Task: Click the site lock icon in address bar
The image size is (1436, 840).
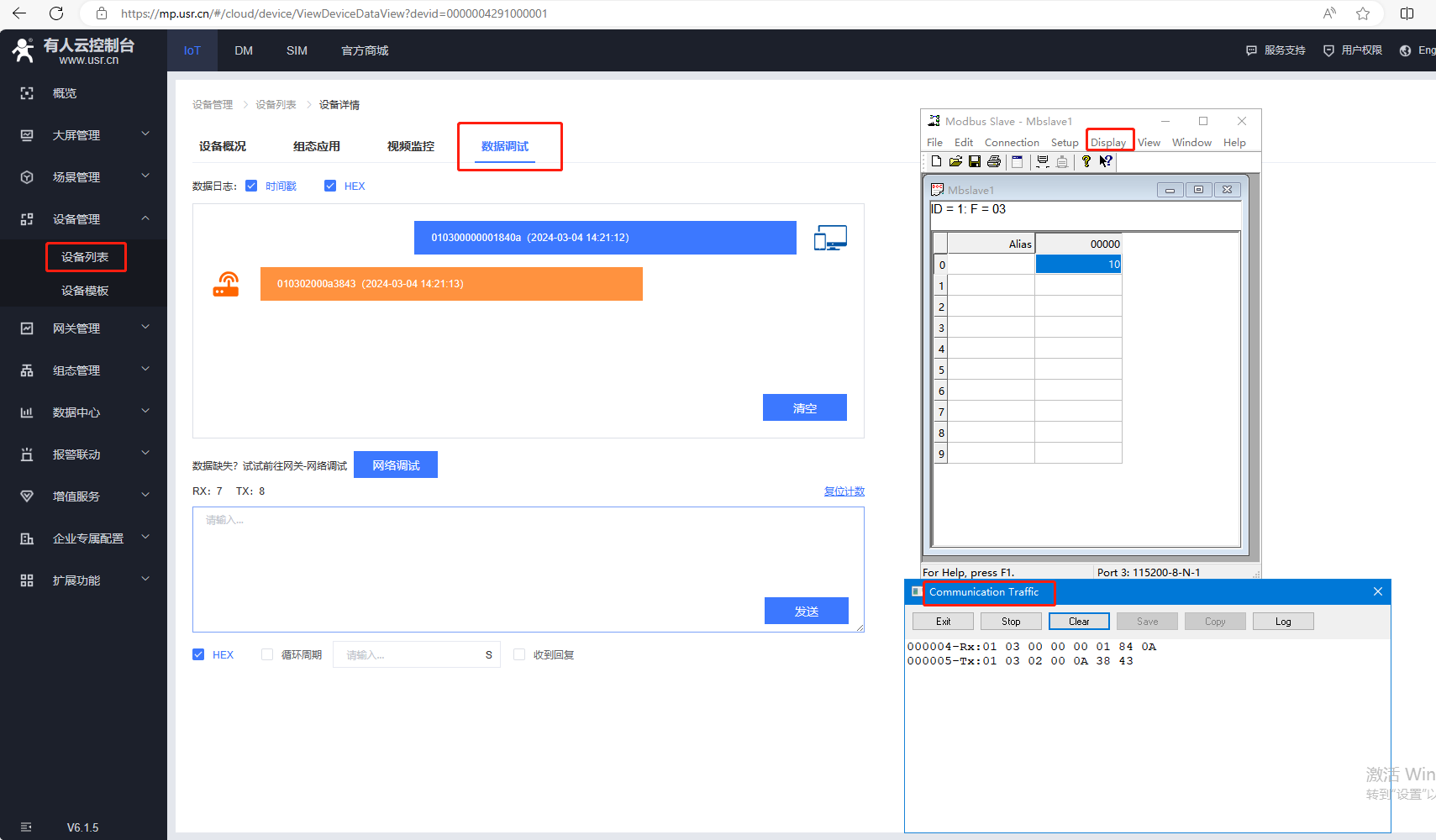Action: (102, 13)
